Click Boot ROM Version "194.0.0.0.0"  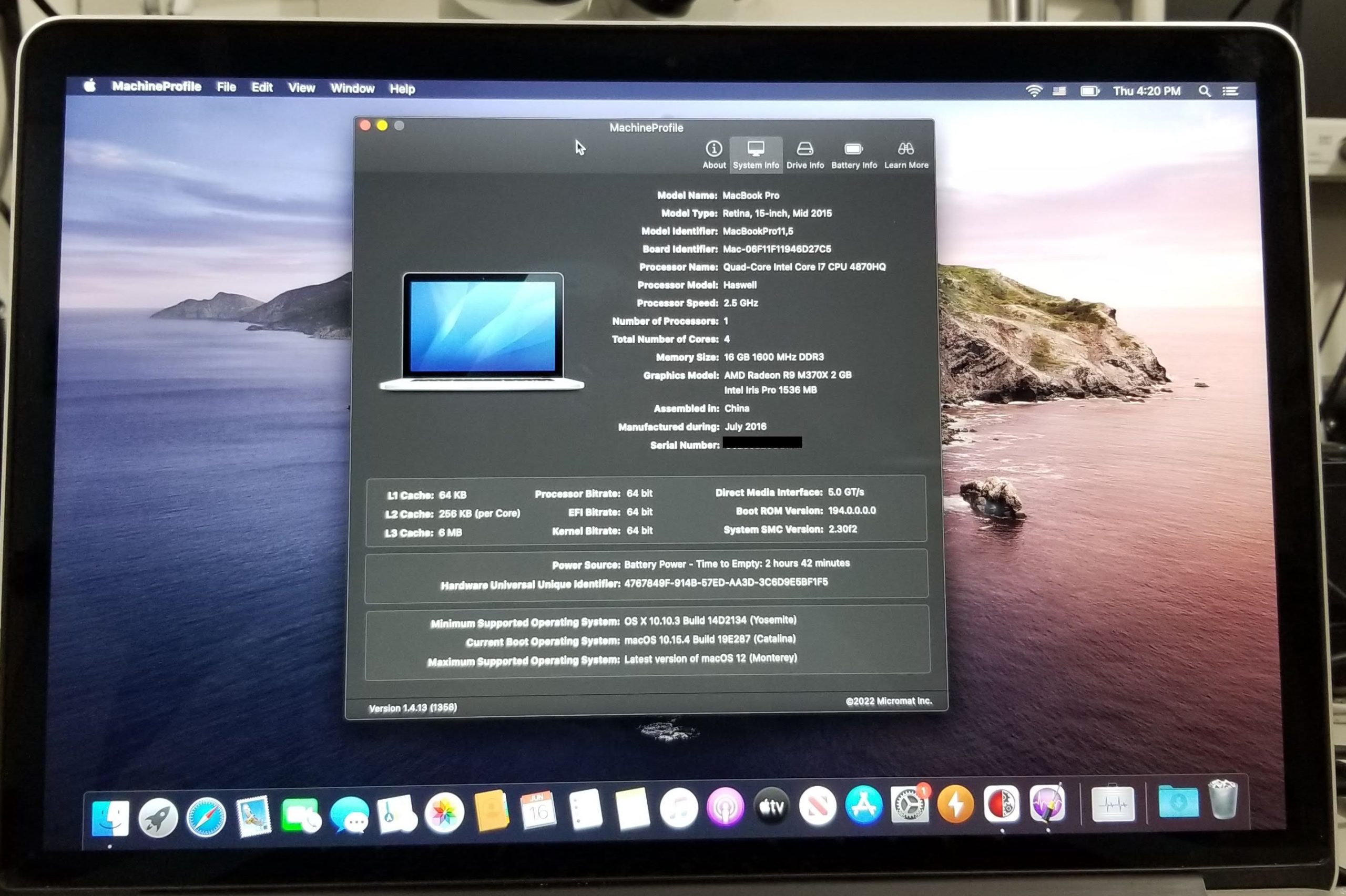[852, 510]
